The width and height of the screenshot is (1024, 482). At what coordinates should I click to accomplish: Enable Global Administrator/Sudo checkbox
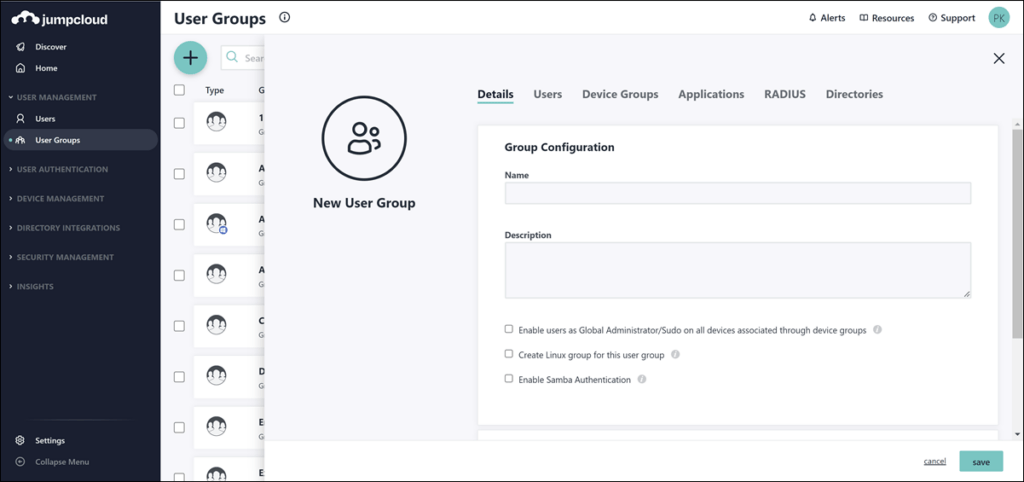(509, 329)
